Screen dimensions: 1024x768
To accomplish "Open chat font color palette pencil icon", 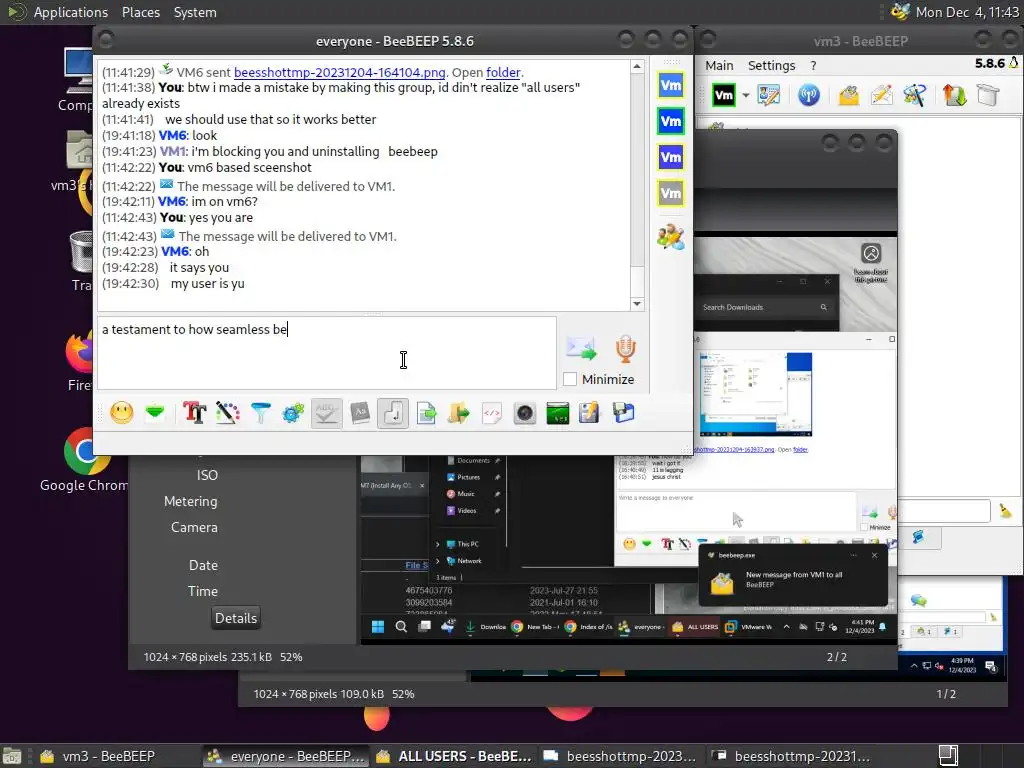I will click(227, 413).
